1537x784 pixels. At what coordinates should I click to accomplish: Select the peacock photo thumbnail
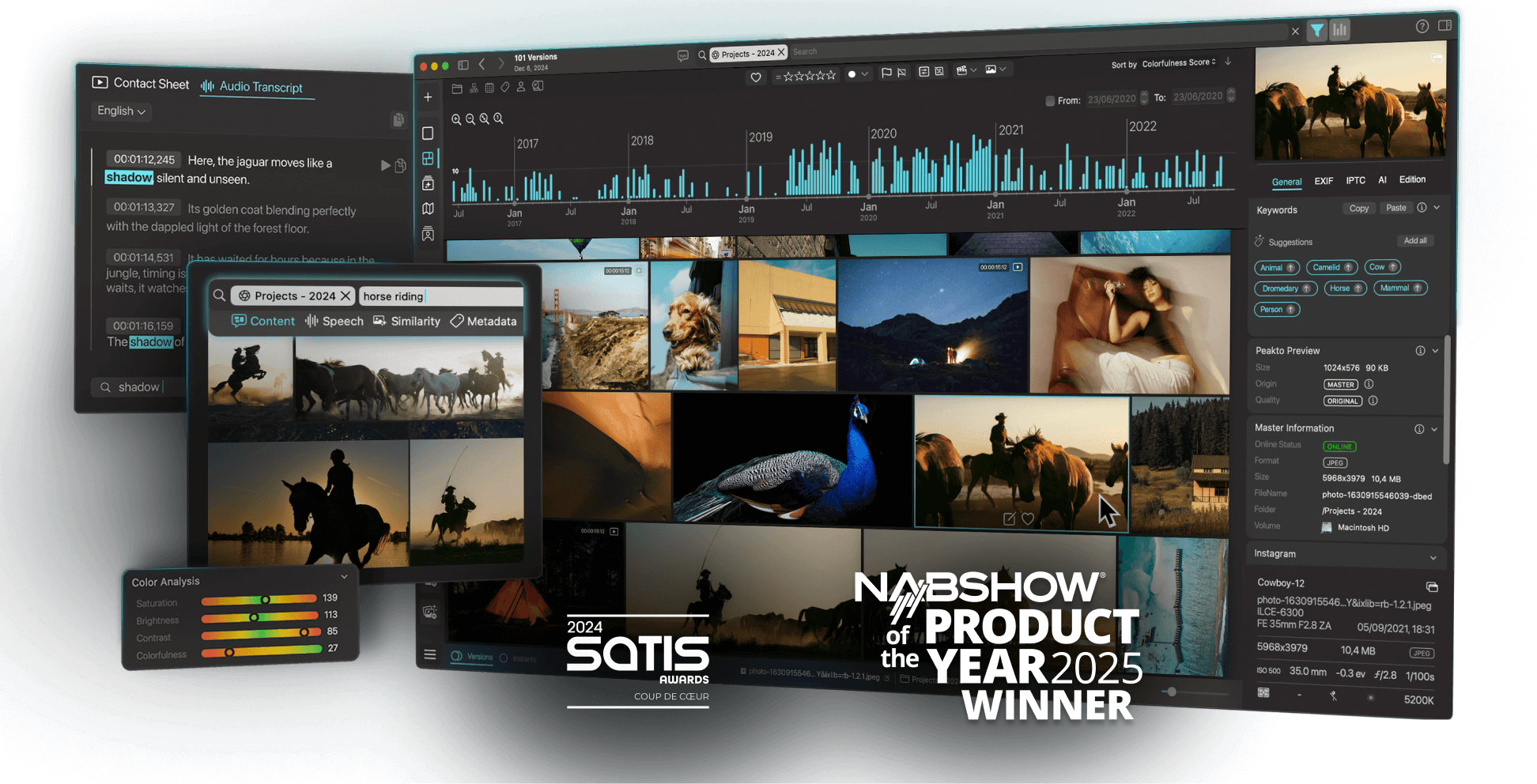[x=791, y=458]
